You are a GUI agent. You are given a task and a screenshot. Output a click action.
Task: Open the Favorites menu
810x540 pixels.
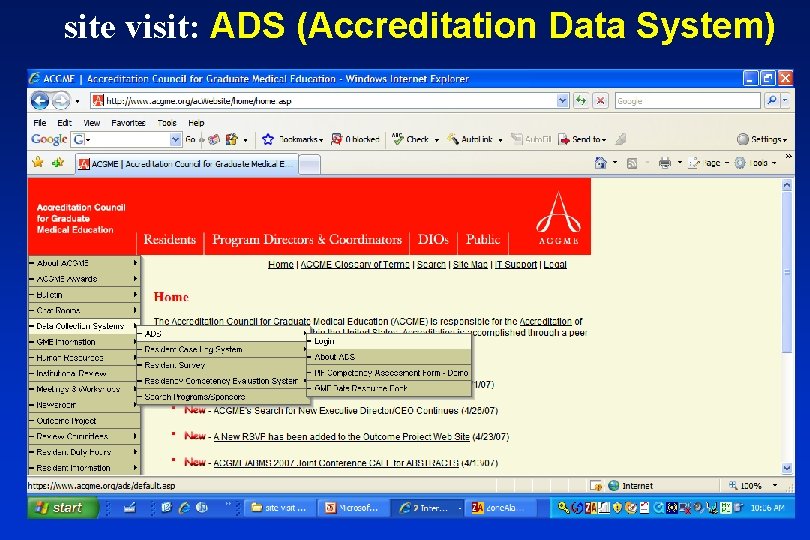pos(128,123)
